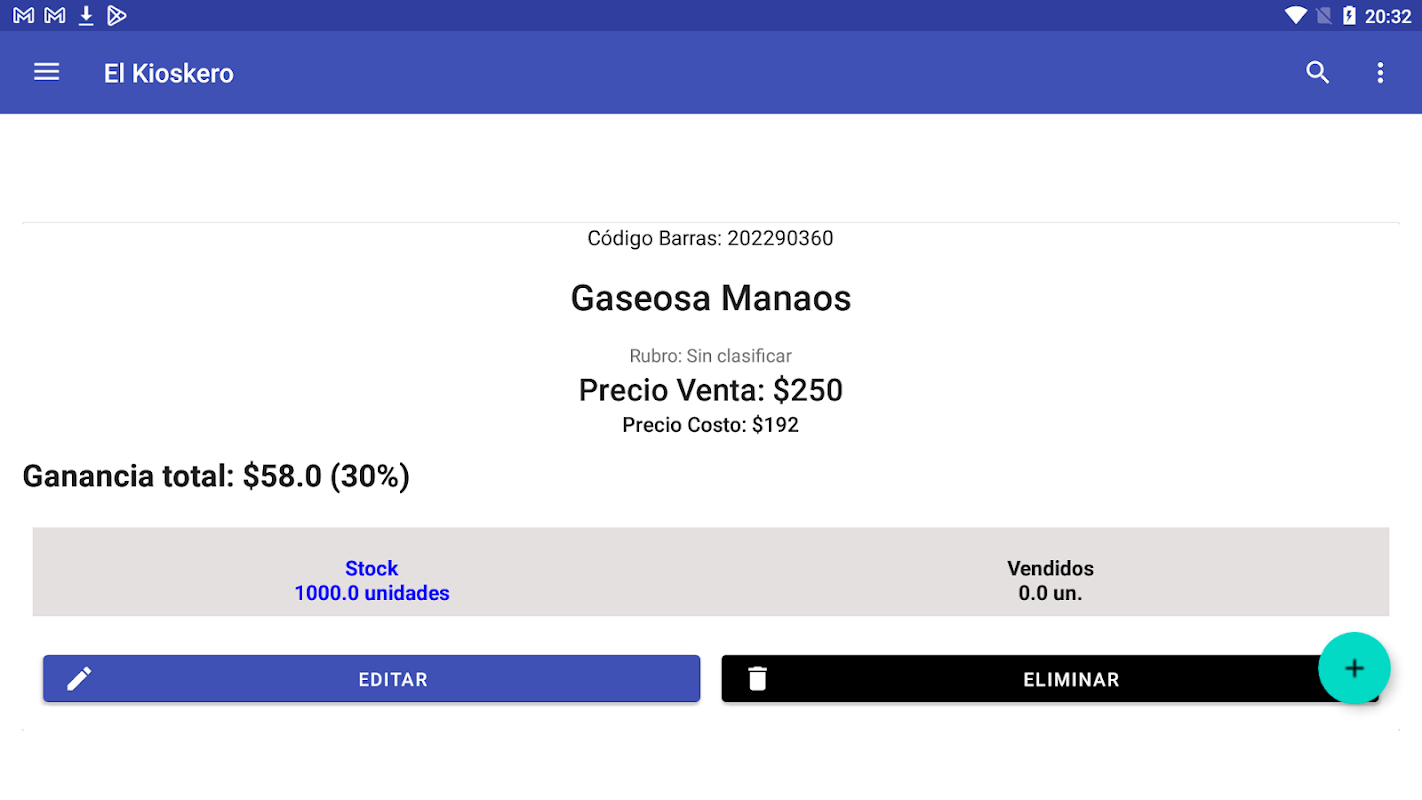Tap the Wi-Fi status icon

pos(1296,15)
